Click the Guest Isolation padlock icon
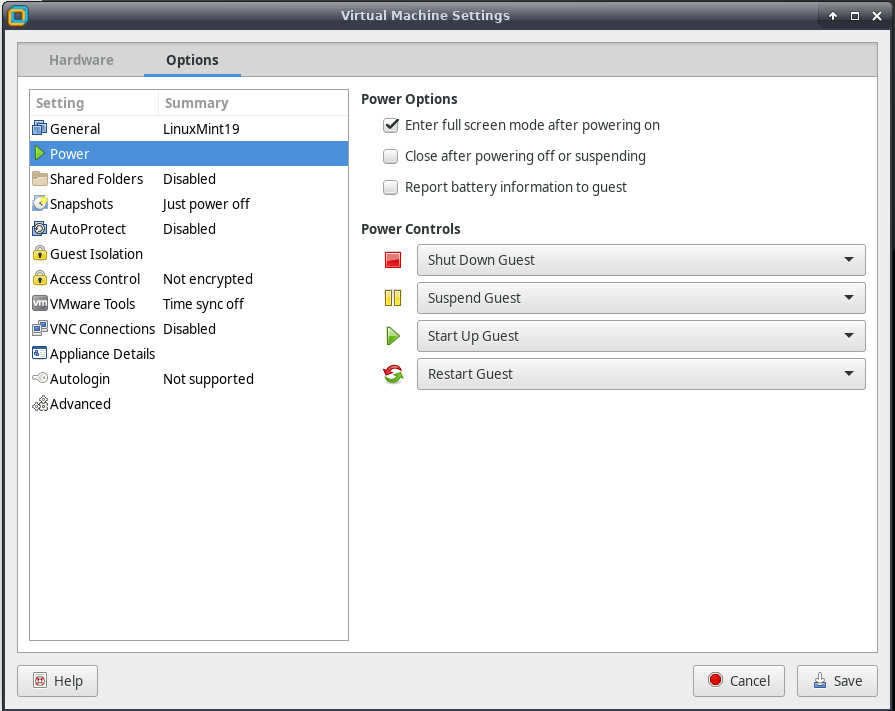Viewport: 895px width, 711px height. pos(40,254)
